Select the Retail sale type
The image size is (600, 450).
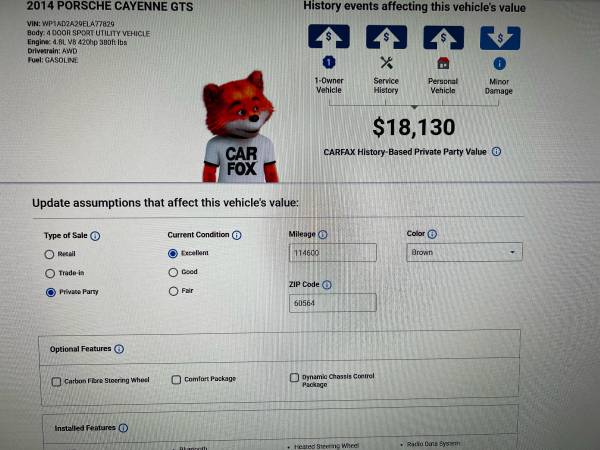(x=49, y=254)
